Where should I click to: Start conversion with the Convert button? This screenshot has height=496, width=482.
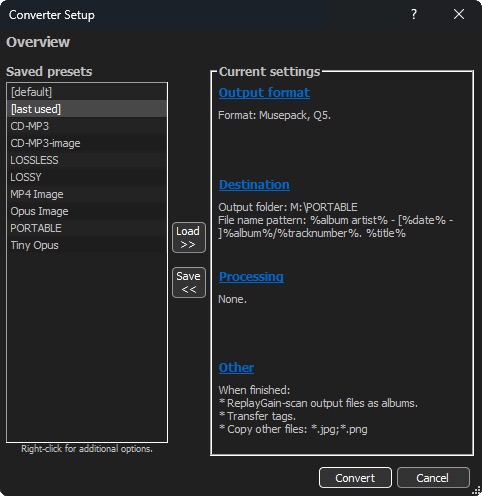click(355, 478)
